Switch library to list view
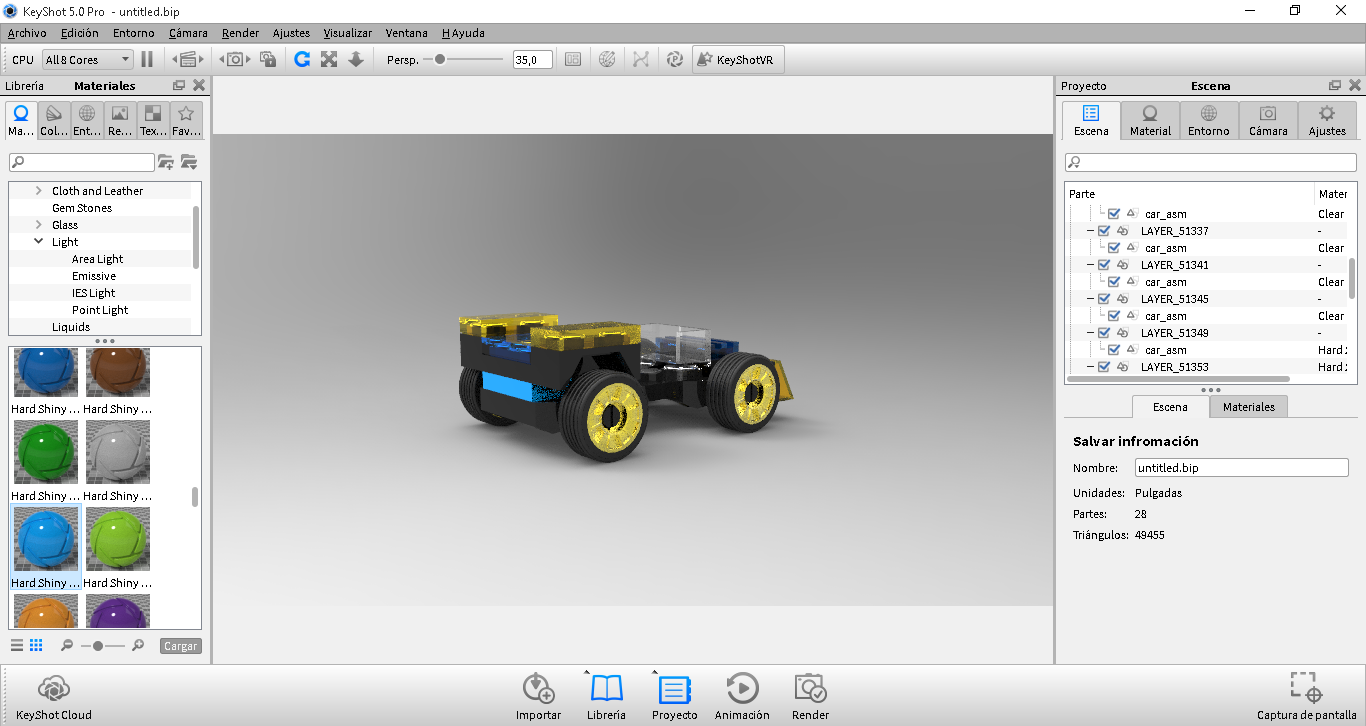The width and height of the screenshot is (1366, 726). pos(17,646)
